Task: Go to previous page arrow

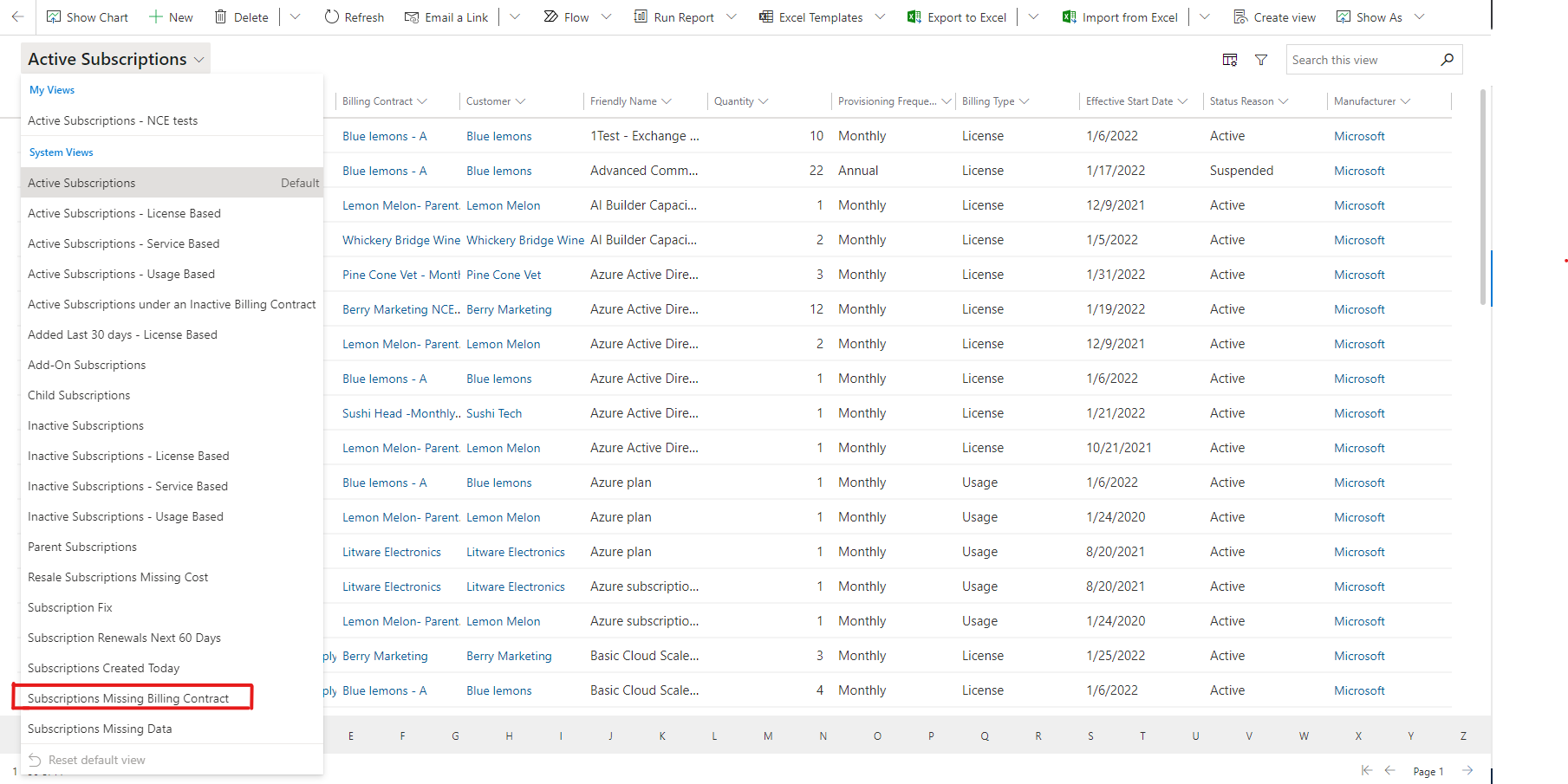Action: point(1389,770)
